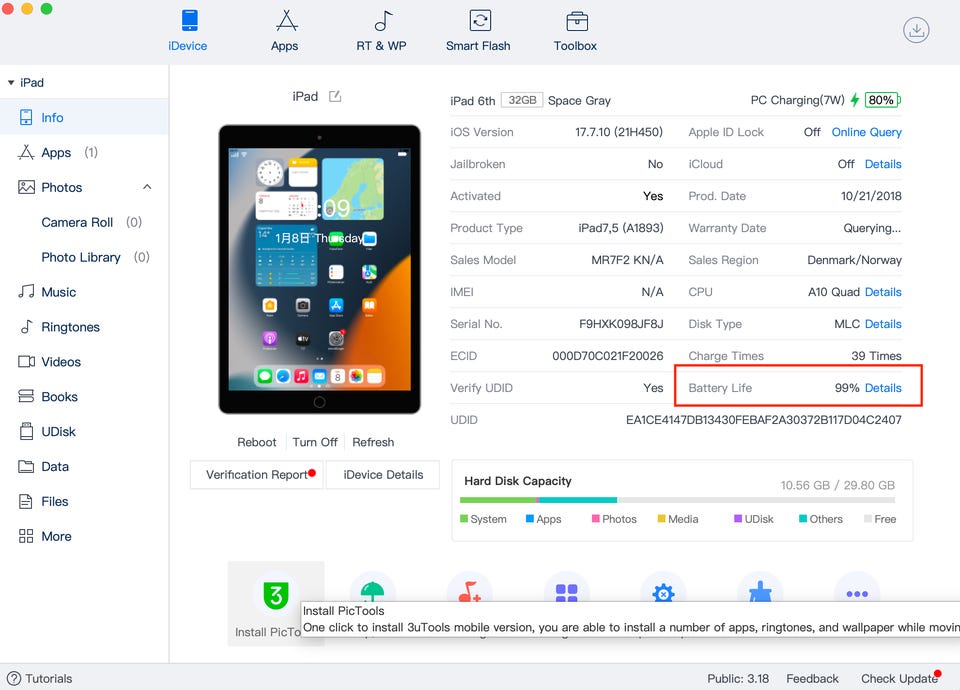This screenshot has height=690, width=960.
Task: Open Music in the sidebar
Action: (84, 292)
